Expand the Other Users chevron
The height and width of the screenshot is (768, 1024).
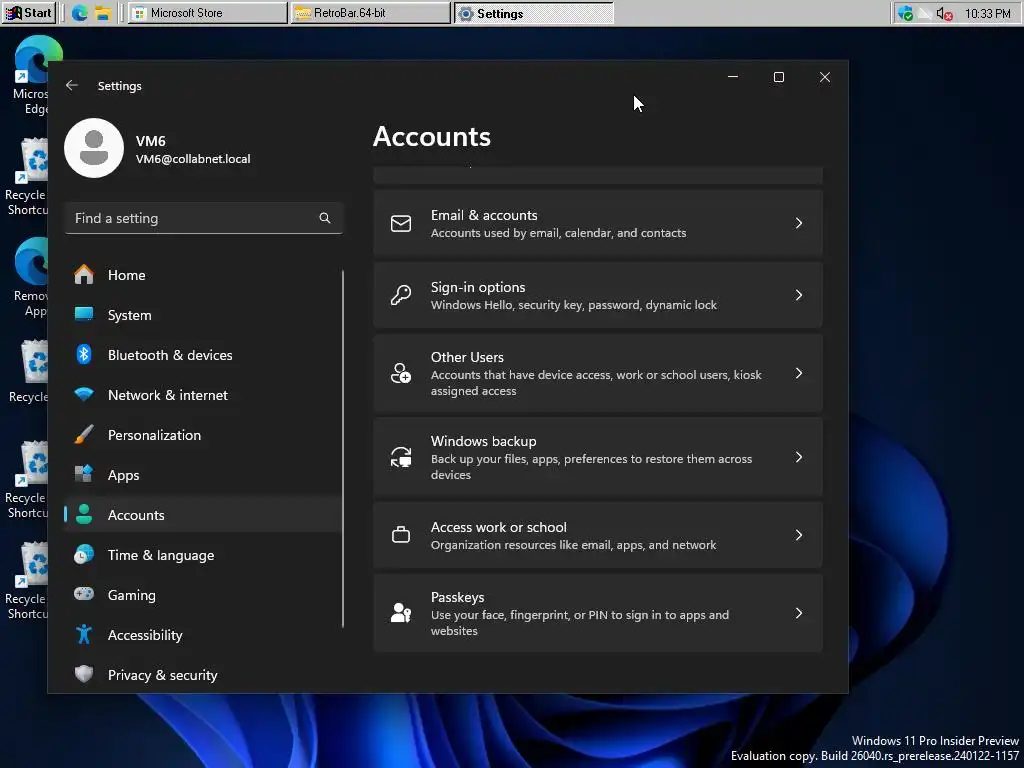click(799, 373)
